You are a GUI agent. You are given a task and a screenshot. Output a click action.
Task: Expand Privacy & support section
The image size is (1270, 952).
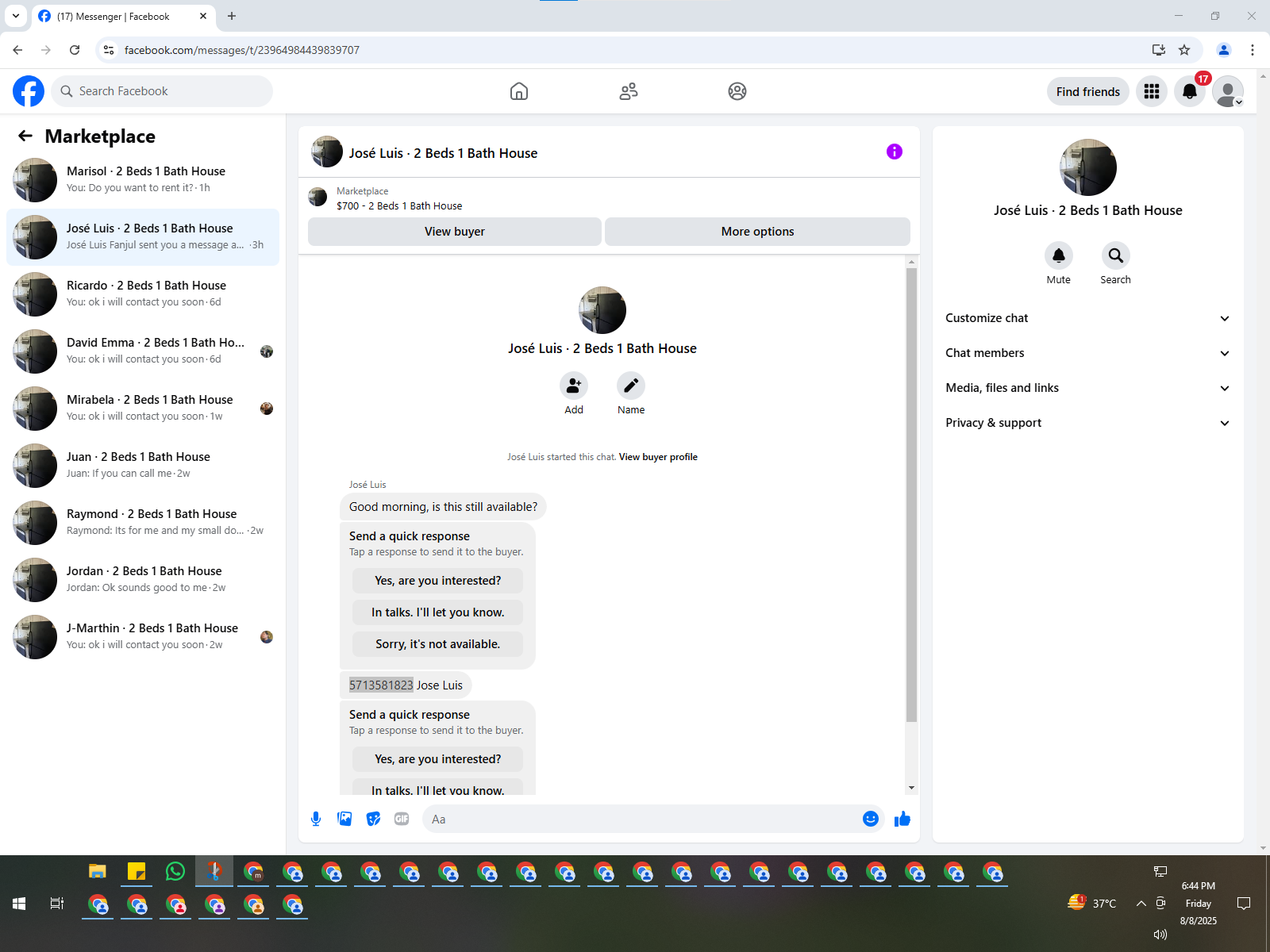point(1087,423)
